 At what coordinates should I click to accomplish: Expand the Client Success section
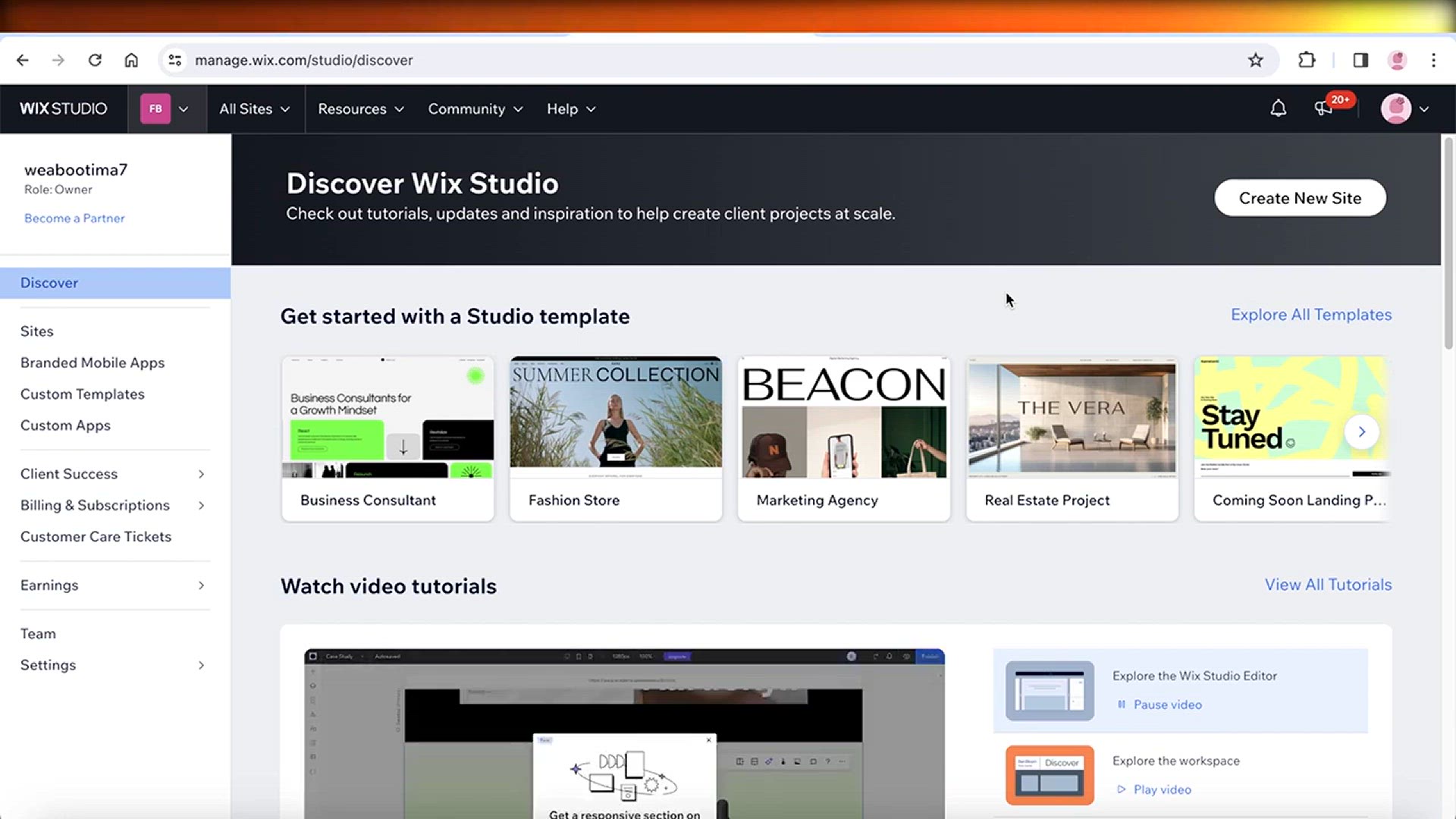pyautogui.click(x=114, y=474)
